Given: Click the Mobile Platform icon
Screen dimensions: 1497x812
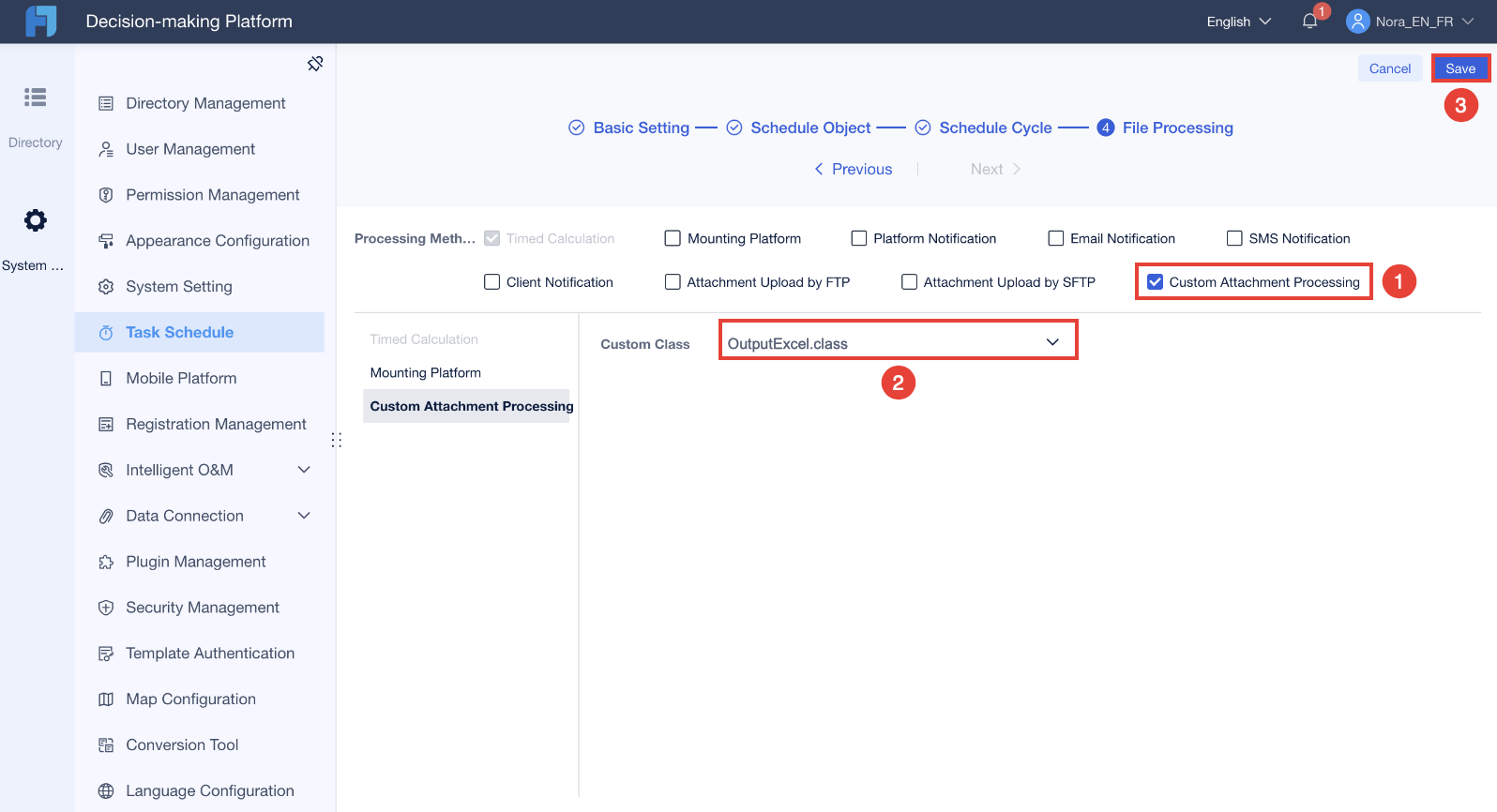Looking at the screenshot, I should (x=106, y=379).
